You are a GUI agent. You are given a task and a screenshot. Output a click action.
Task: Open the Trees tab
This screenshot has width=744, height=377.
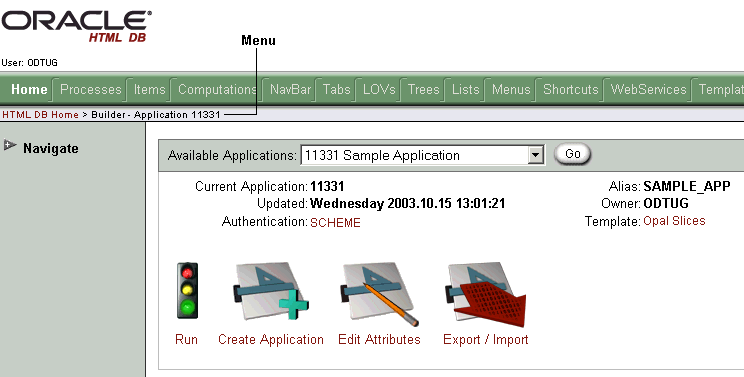(x=424, y=90)
